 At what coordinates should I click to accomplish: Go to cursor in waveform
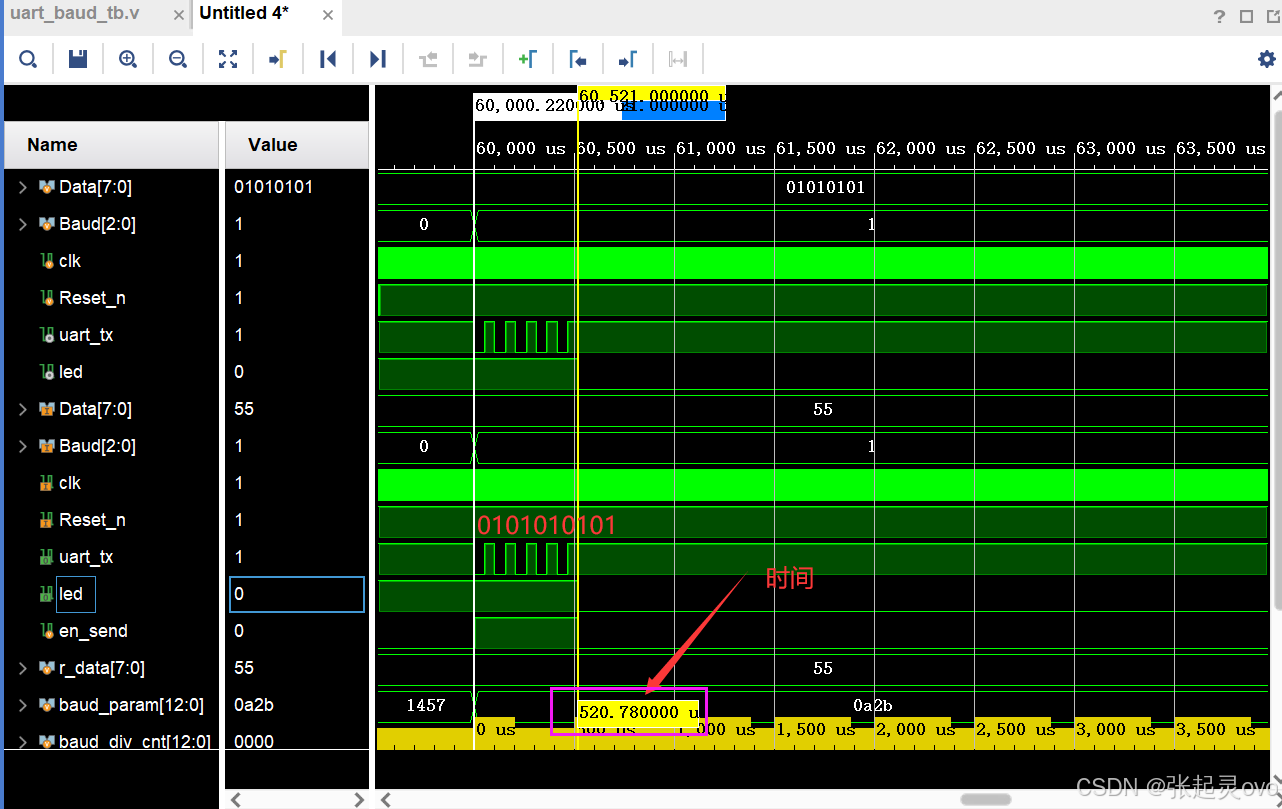(x=278, y=60)
